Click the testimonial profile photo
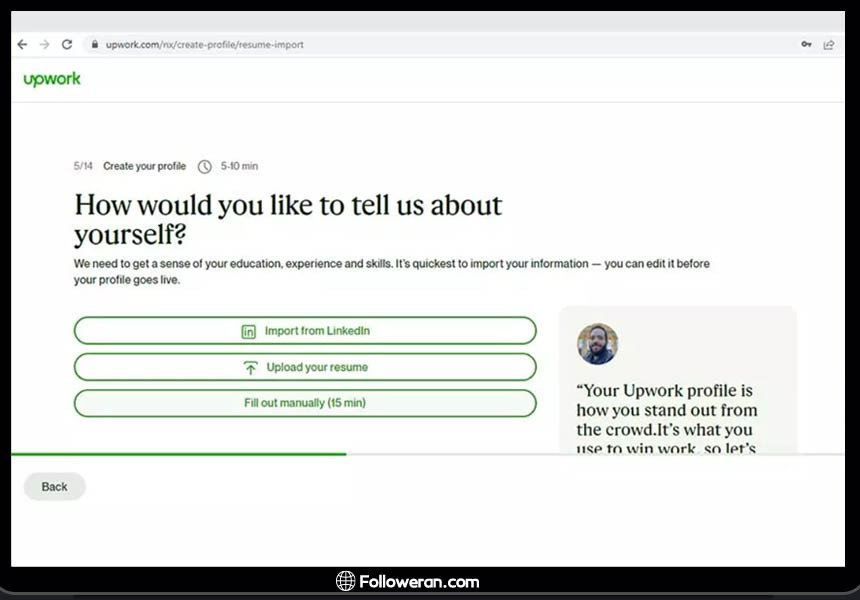The image size is (860, 600). click(x=597, y=344)
